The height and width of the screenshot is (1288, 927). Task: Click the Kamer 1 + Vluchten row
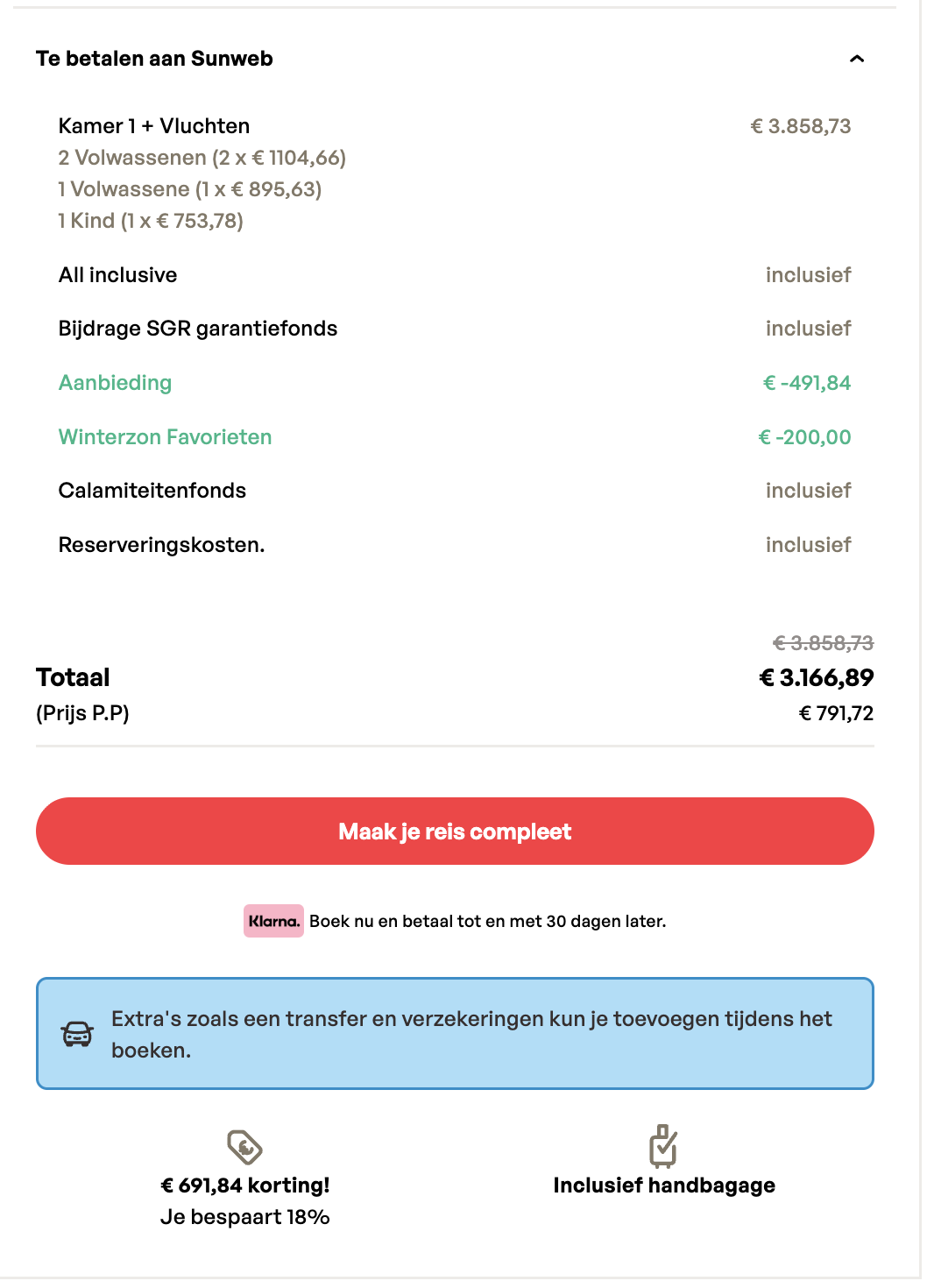pos(154,126)
